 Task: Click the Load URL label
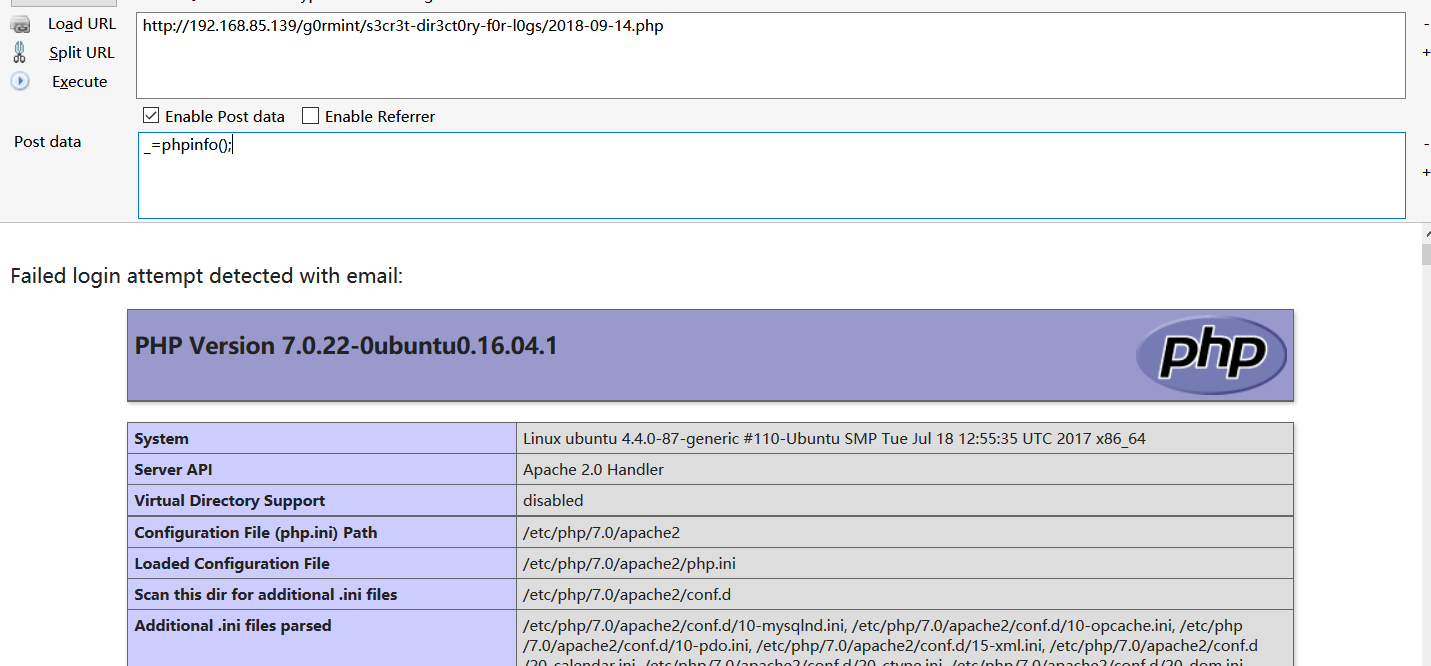click(82, 24)
